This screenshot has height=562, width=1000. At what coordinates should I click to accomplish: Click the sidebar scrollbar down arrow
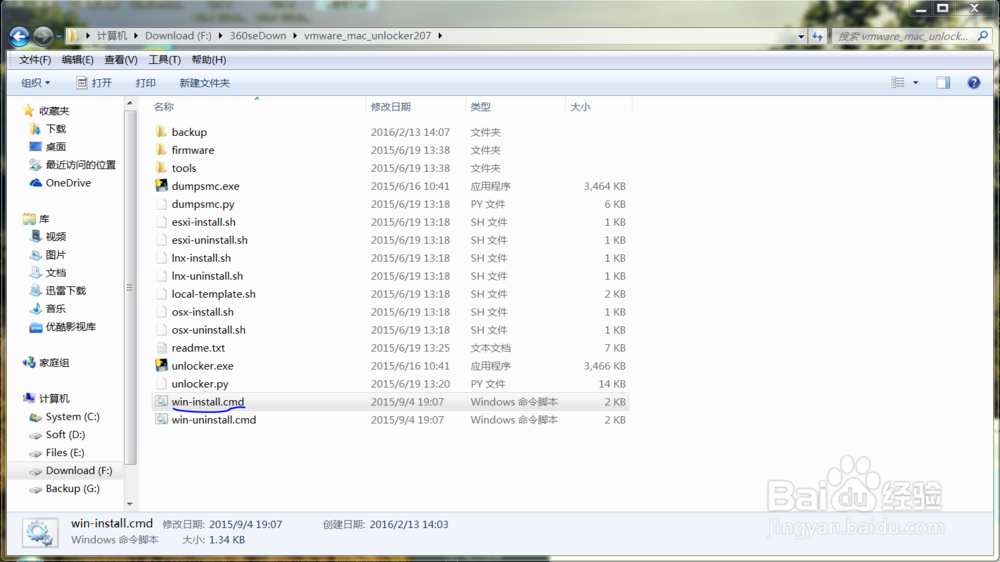tap(130, 504)
